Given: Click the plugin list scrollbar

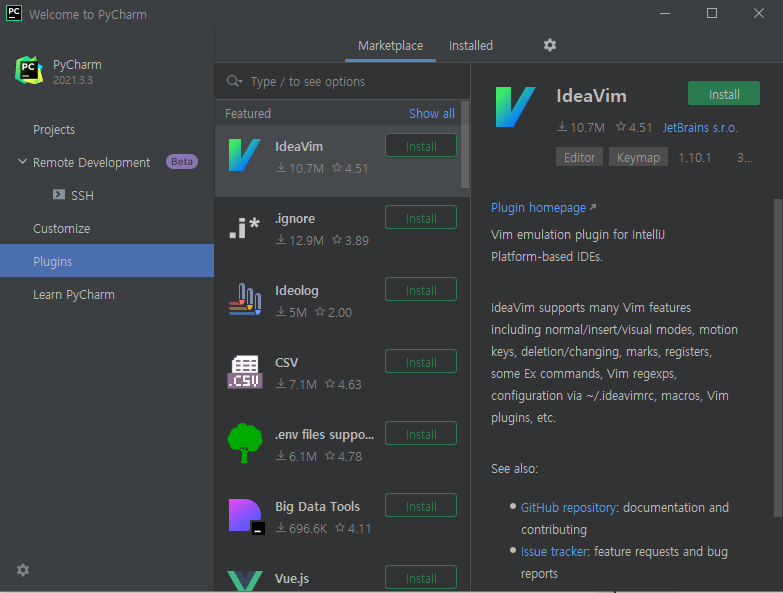Looking at the screenshot, I should 465,145.
